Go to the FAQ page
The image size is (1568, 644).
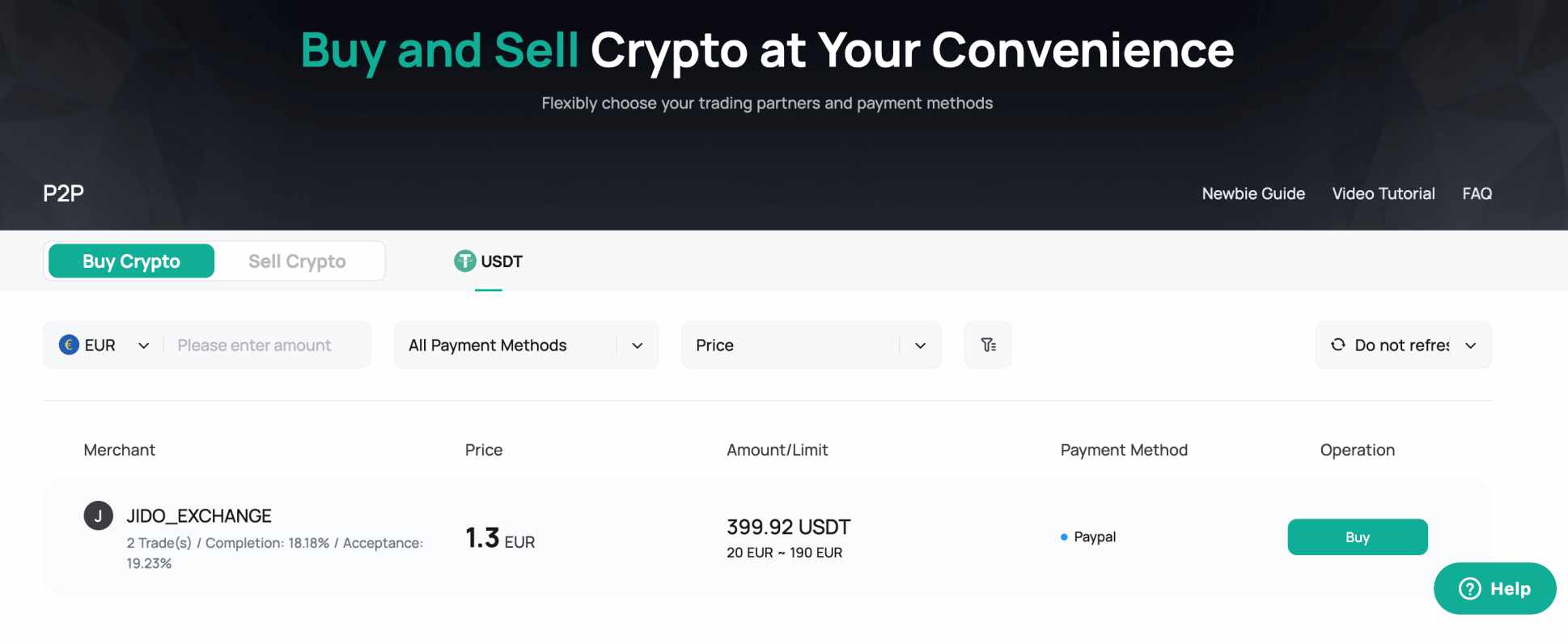1477,194
